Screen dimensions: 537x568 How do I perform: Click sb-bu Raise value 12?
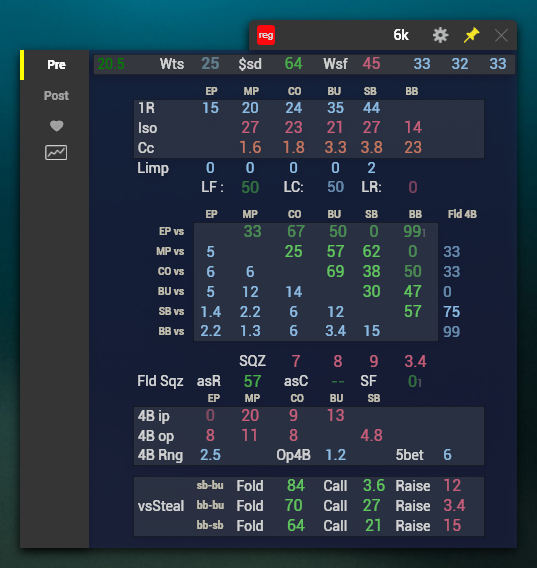pyautogui.click(x=452, y=486)
